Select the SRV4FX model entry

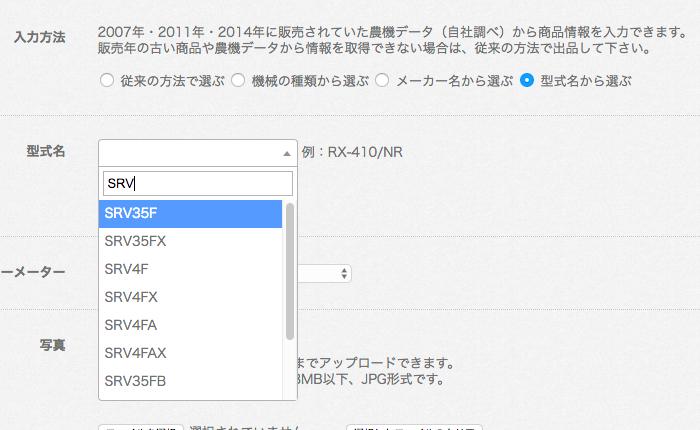pyautogui.click(x=190, y=297)
